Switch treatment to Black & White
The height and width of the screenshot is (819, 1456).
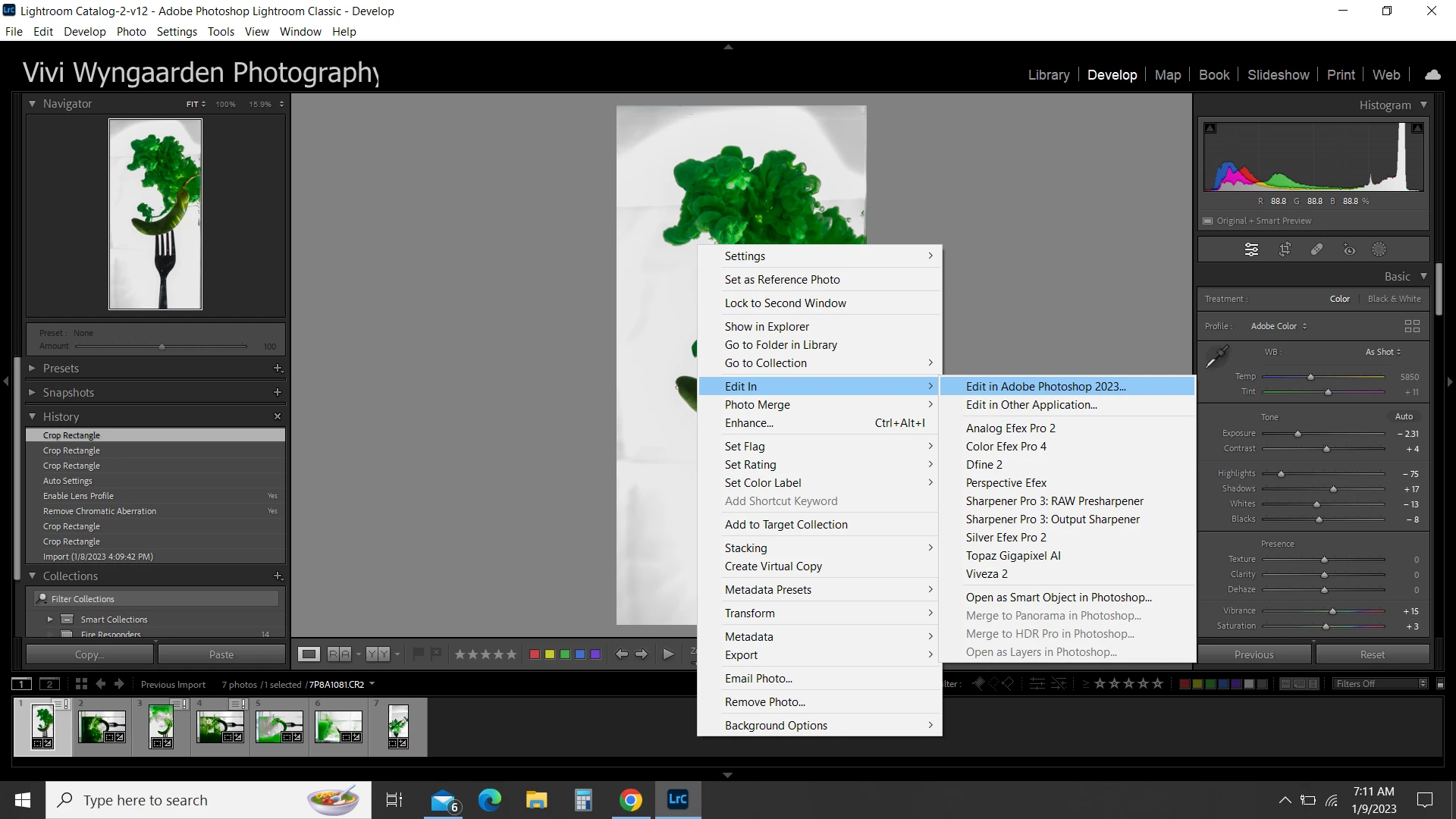pos(1394,299)
